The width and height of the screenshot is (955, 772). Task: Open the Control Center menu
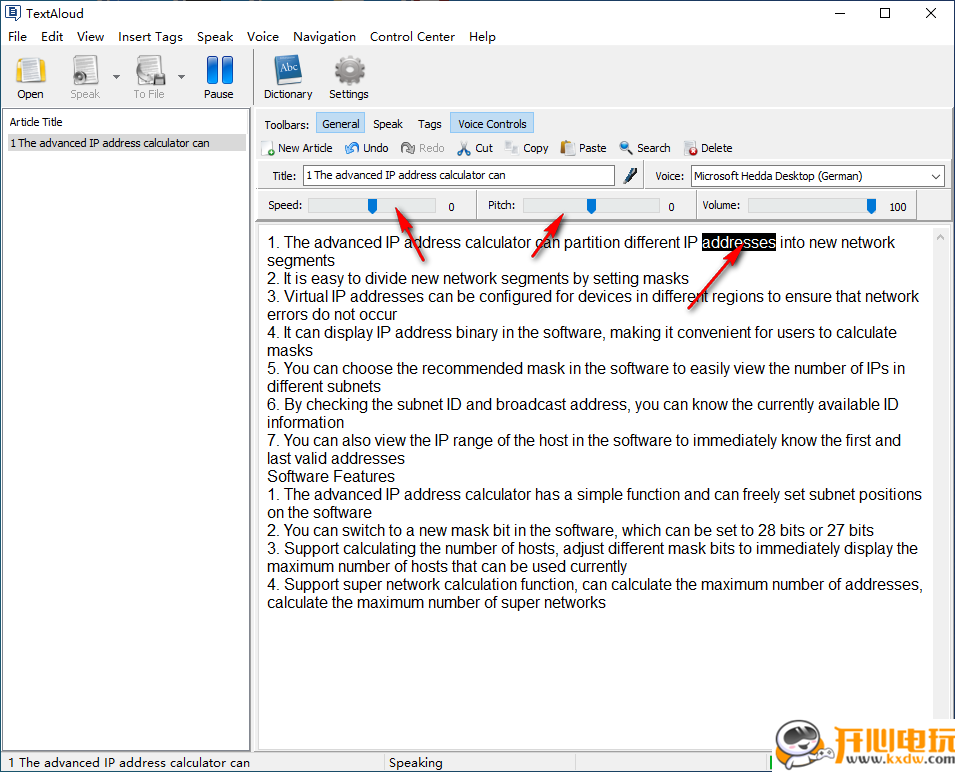pyautogui.click(x=412, y=37)
